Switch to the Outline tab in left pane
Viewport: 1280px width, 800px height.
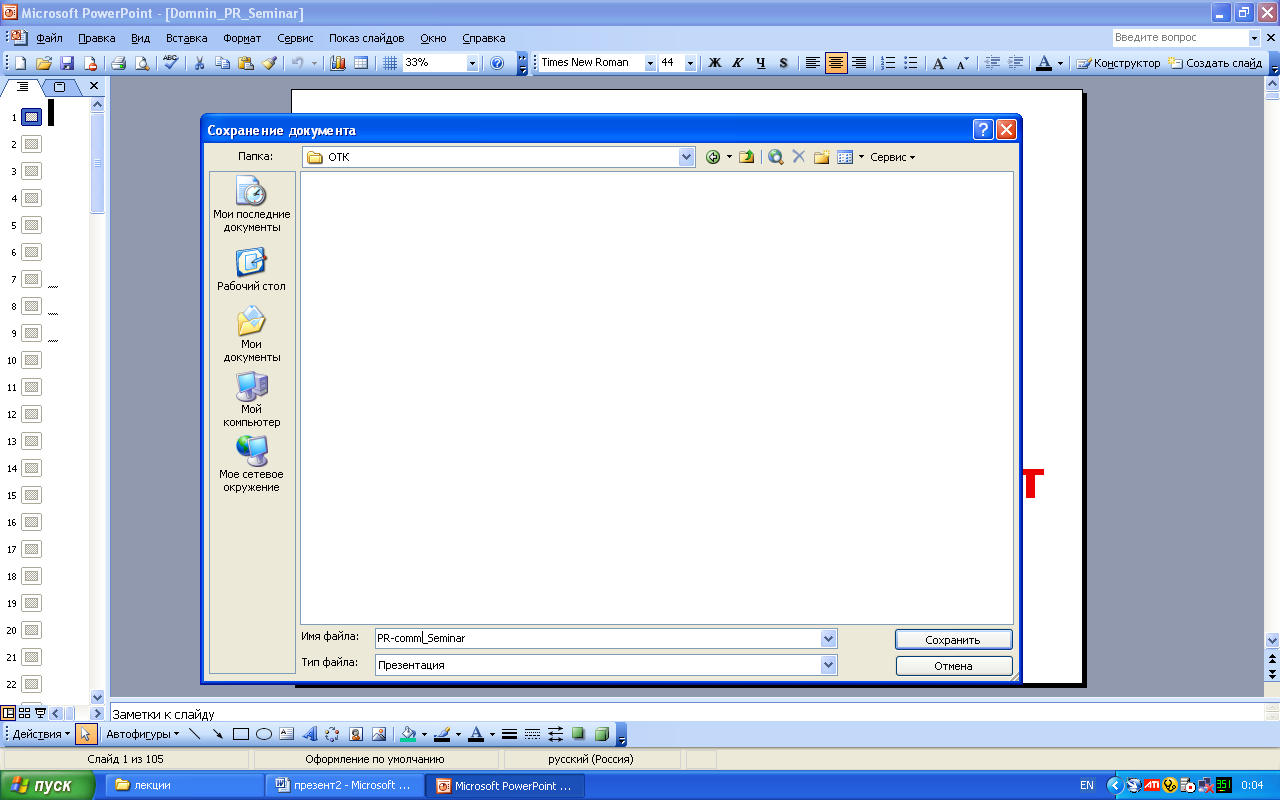[x=22, y=87]
